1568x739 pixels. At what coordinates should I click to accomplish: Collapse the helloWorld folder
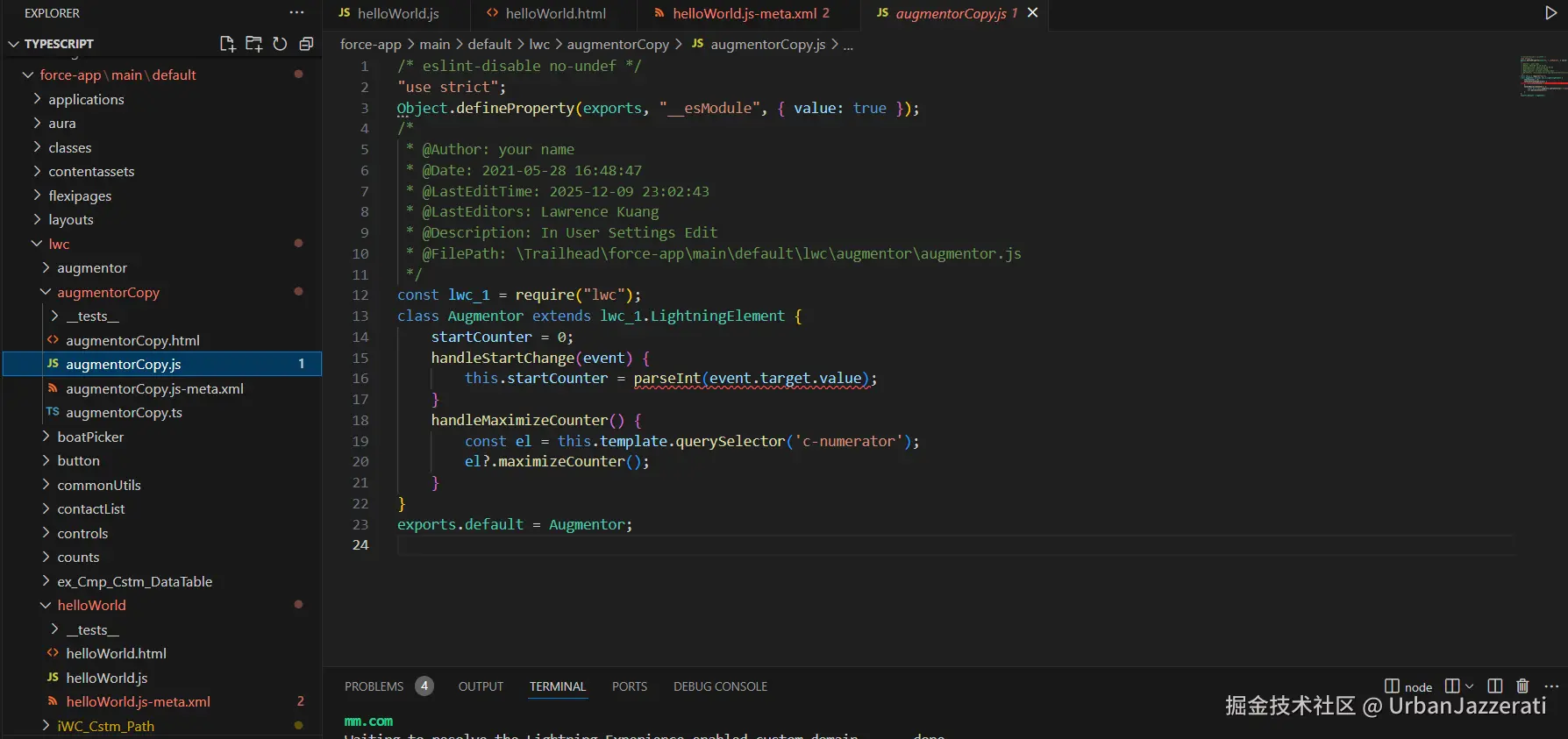coord(91,605)
